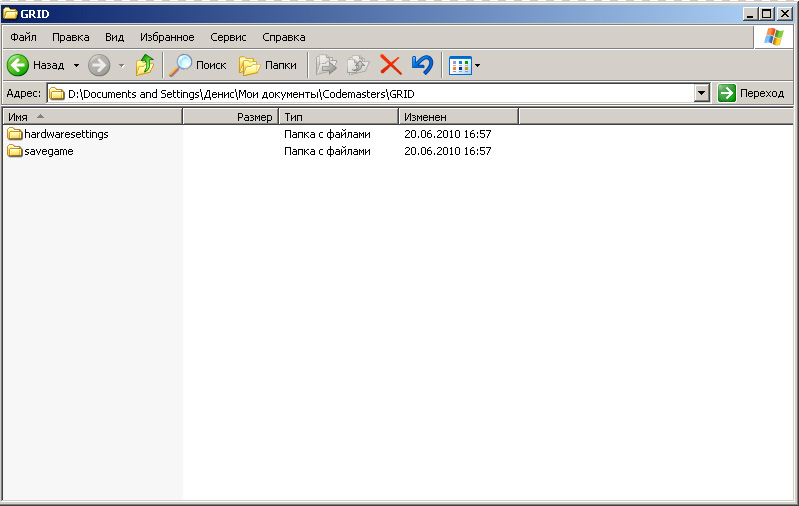
Task: Sort by the Имя column header
Action: pyautogui.click(x=90, y=117)
